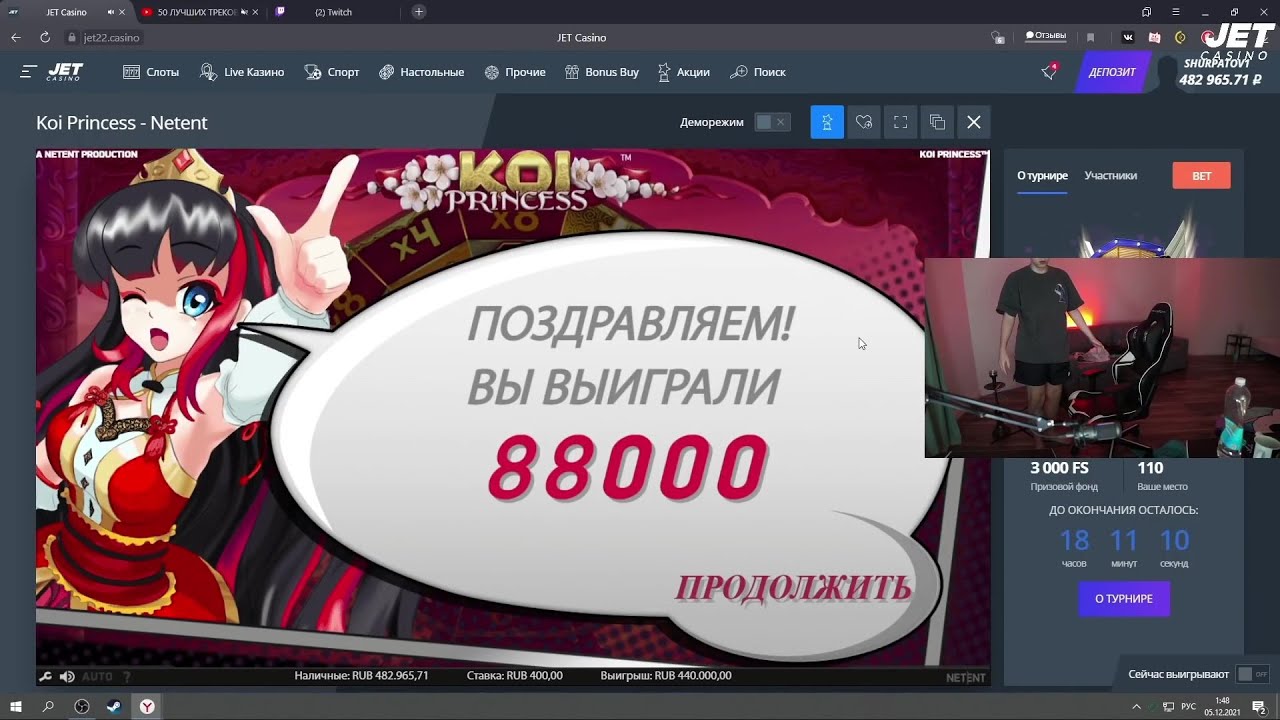
Task: Click Наличные: RUB 482.965,71 text
Action: [361, 676]
